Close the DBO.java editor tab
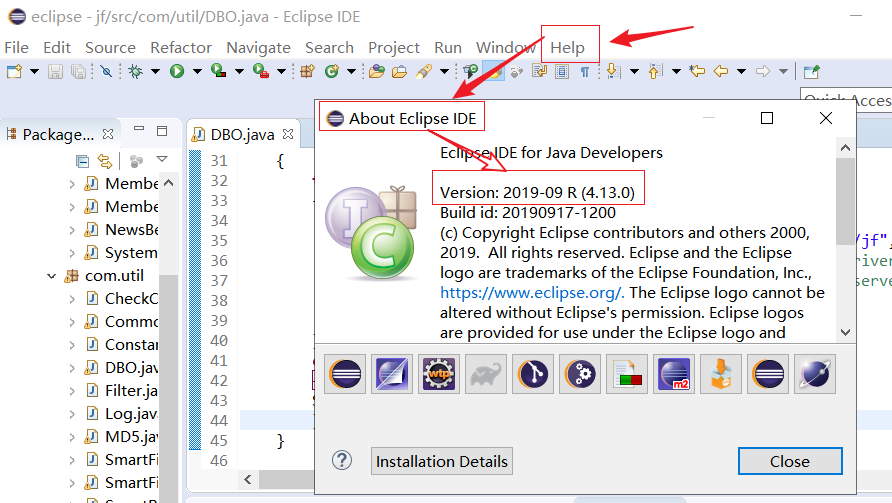Viewport: 892px width, 503px height. pyautogui.click(x=288, y=134)
